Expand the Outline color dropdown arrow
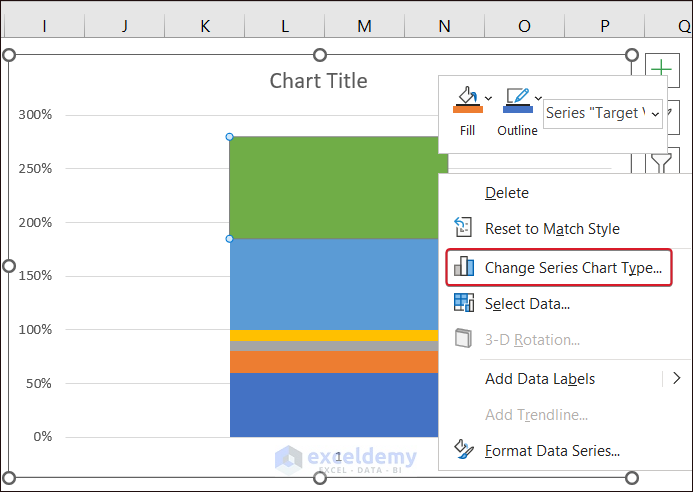Viewport: 693px width, 492px height. (539, 97)
